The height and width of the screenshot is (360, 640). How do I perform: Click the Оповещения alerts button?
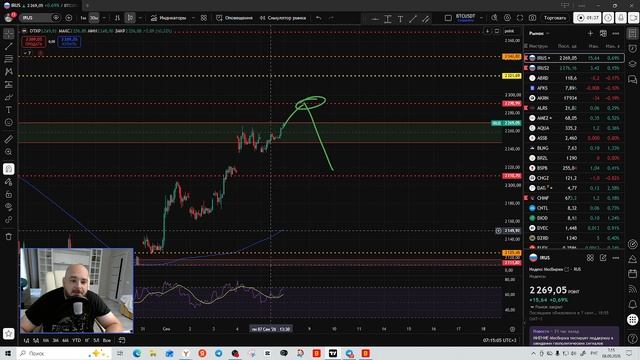(x=234, y=18)
